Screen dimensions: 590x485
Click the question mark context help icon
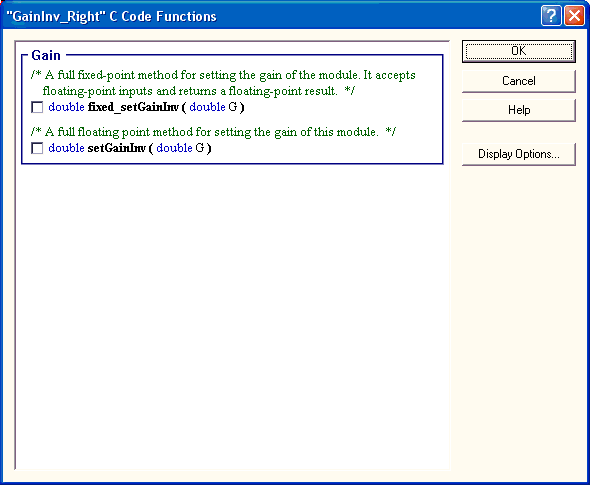[x=551, y=16]
